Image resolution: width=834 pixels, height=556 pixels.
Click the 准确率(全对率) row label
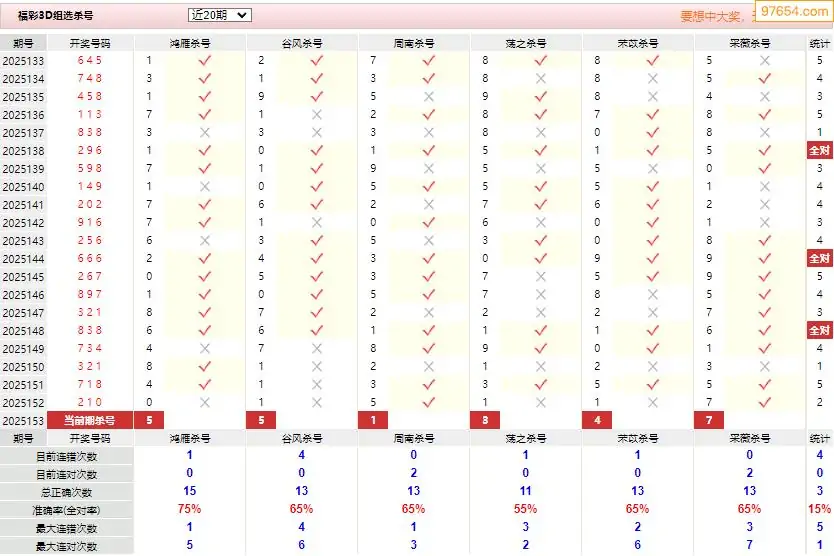[66, 511]
